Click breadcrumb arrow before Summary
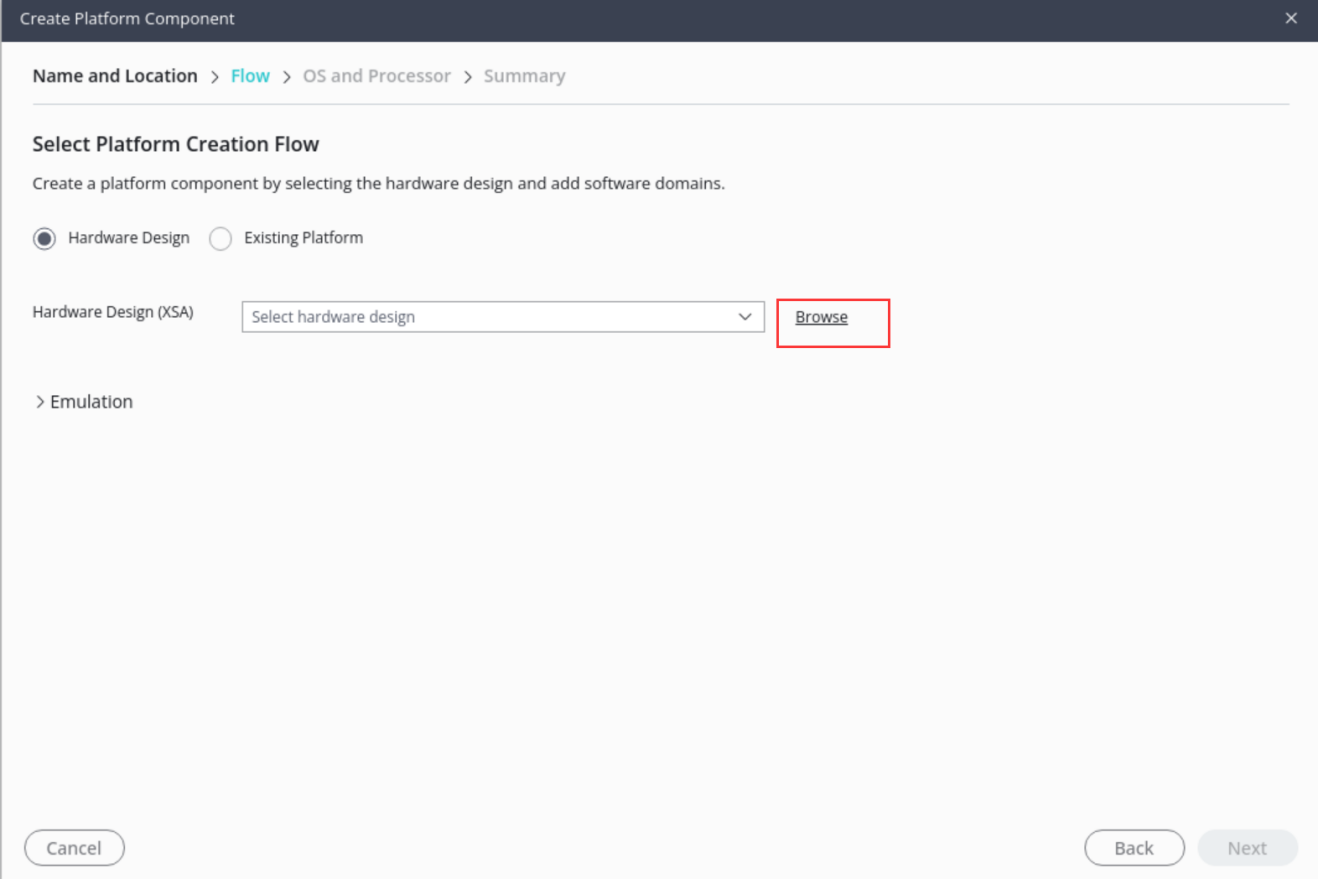The width and height of the screenshot is (1318, 879). tap(467, 77)
